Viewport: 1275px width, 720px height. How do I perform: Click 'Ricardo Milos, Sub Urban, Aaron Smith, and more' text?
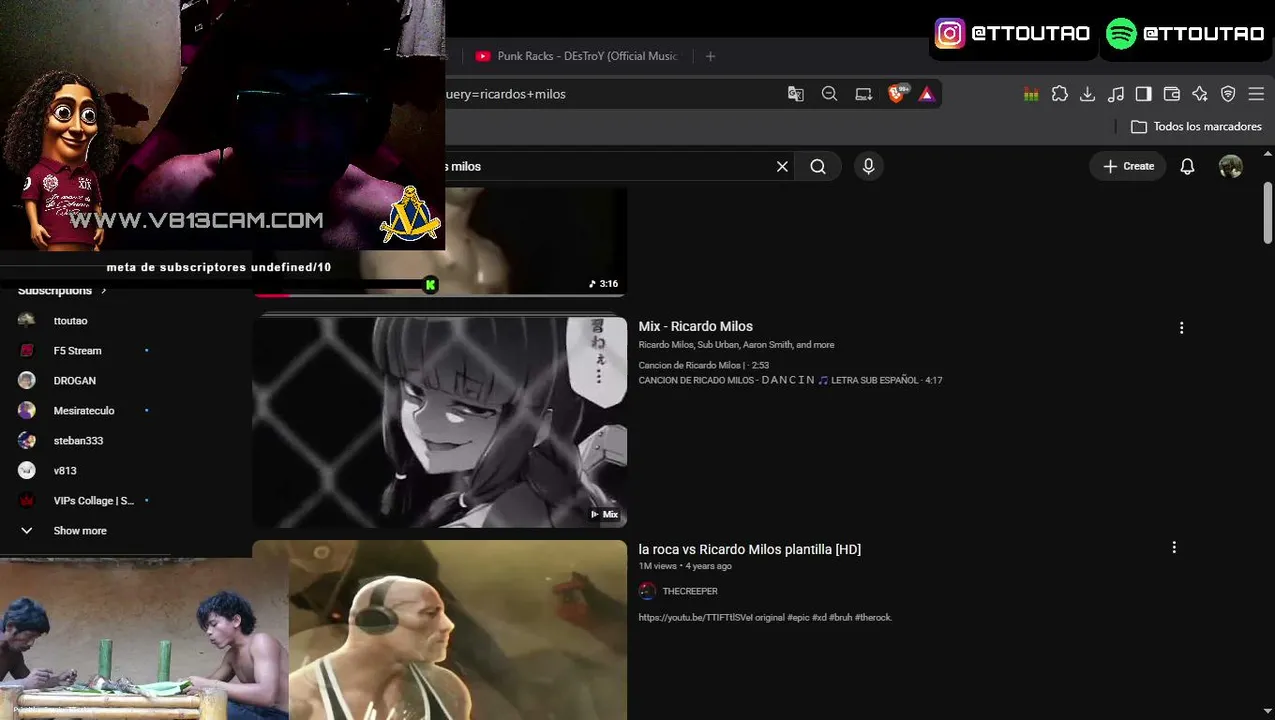click(x=736, y=345)
